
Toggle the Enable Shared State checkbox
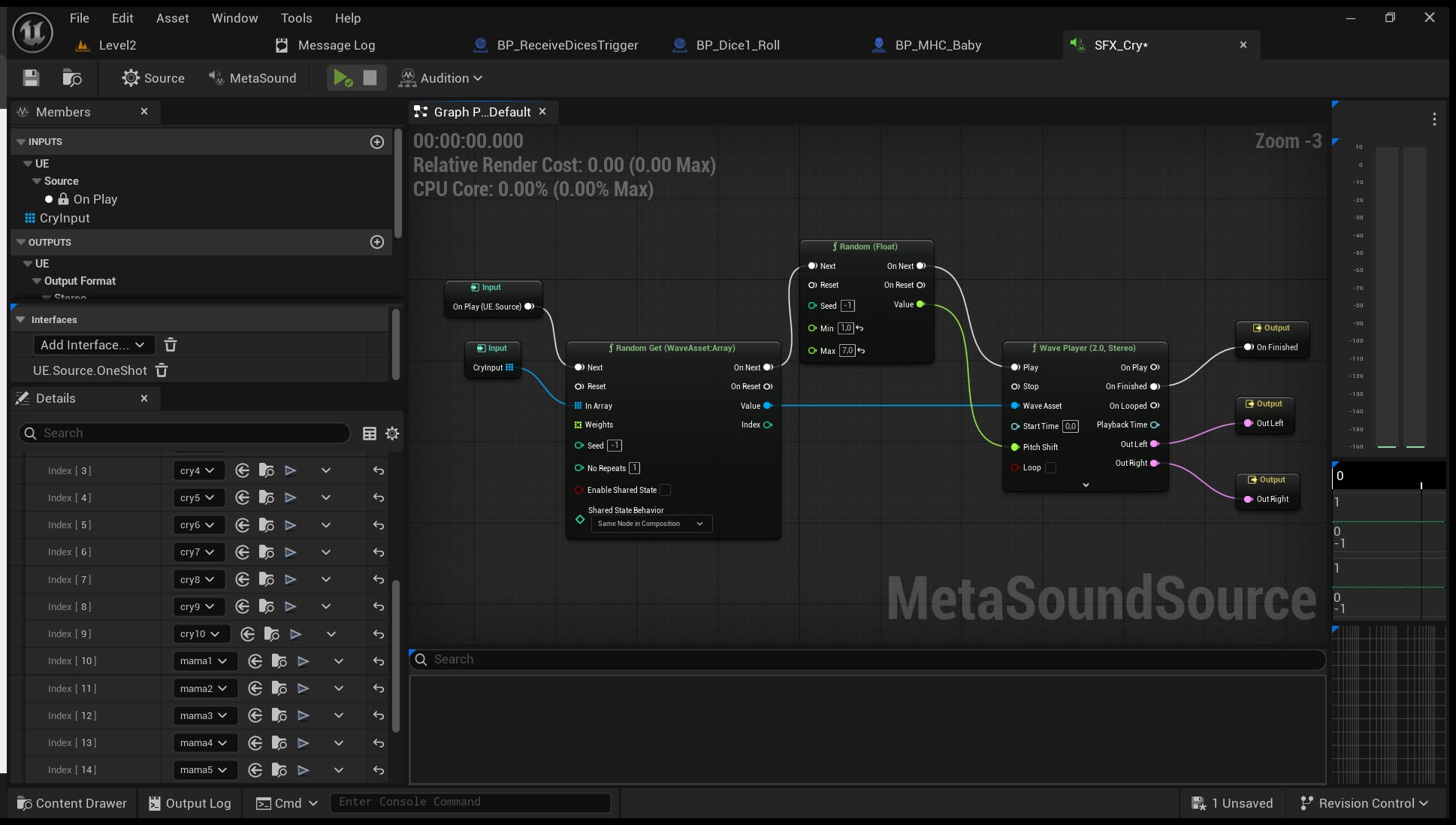[665, 490]
